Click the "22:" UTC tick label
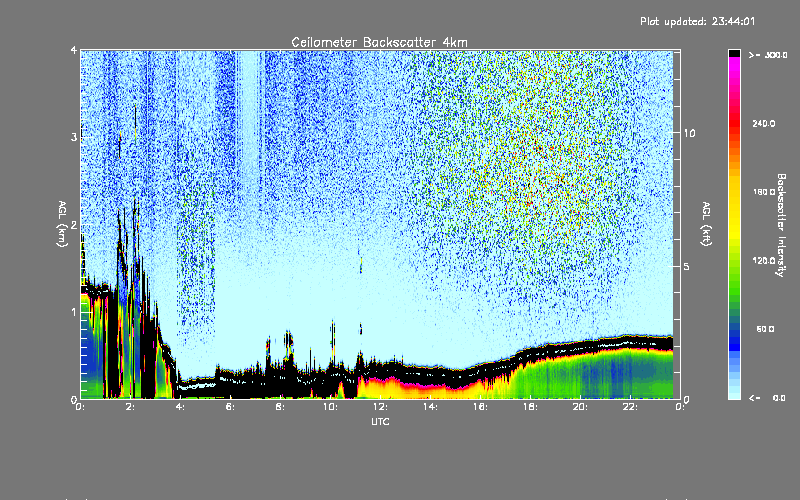The image size is (800, 500). click(630, 407)
